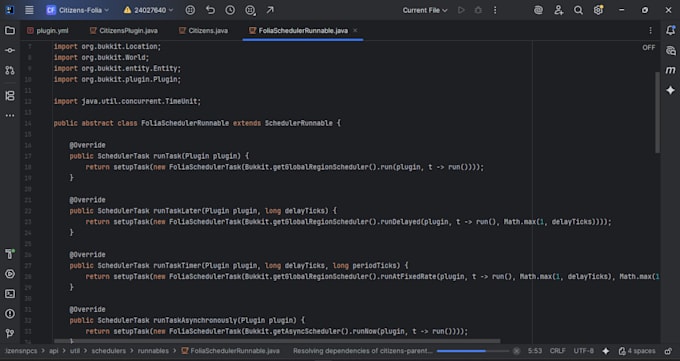Screen dimensions: 680x361
Task: Change the UTF-8 file encoding
Action: point(584,351)
